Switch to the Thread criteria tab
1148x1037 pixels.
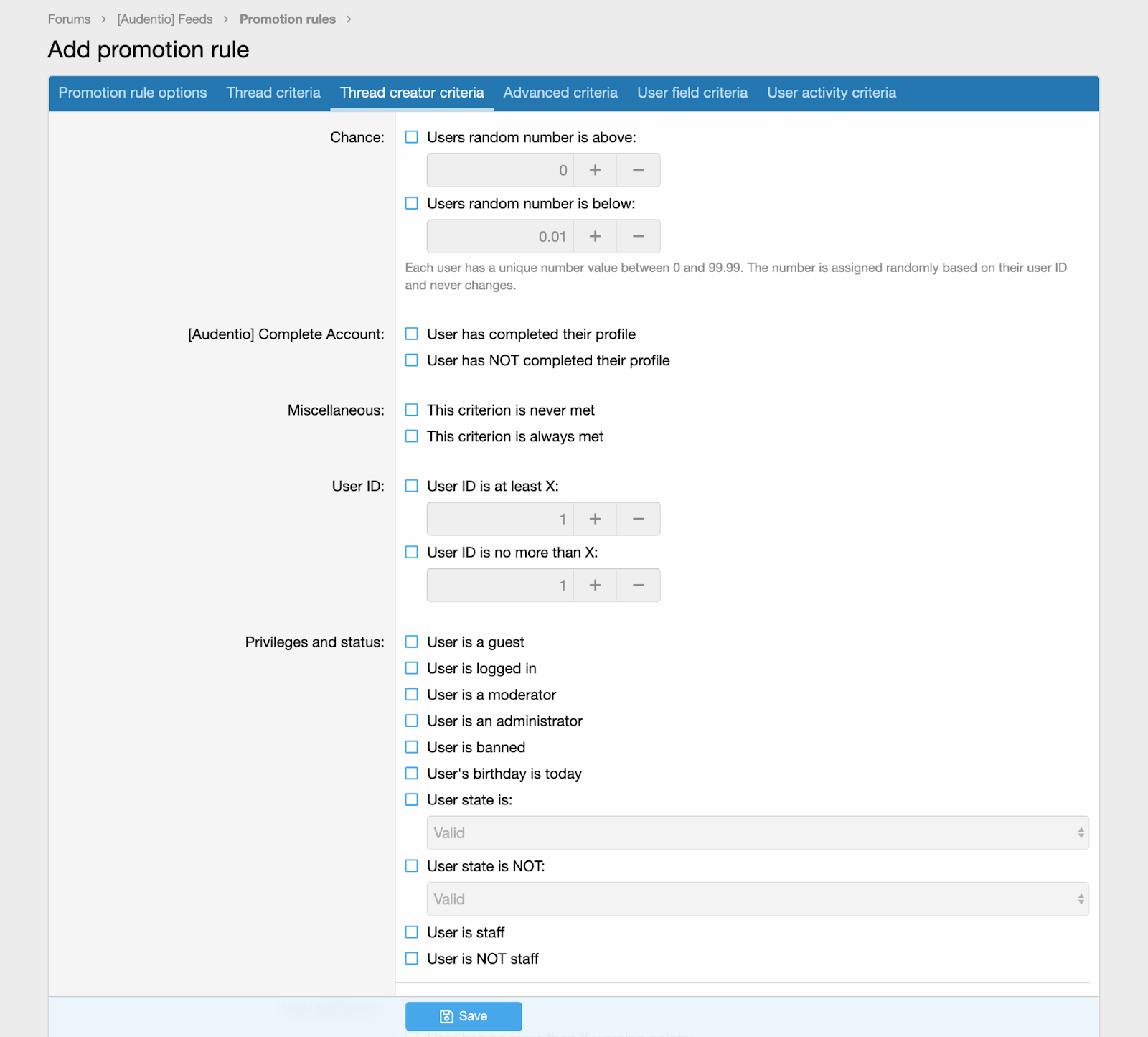click(273, 93)
